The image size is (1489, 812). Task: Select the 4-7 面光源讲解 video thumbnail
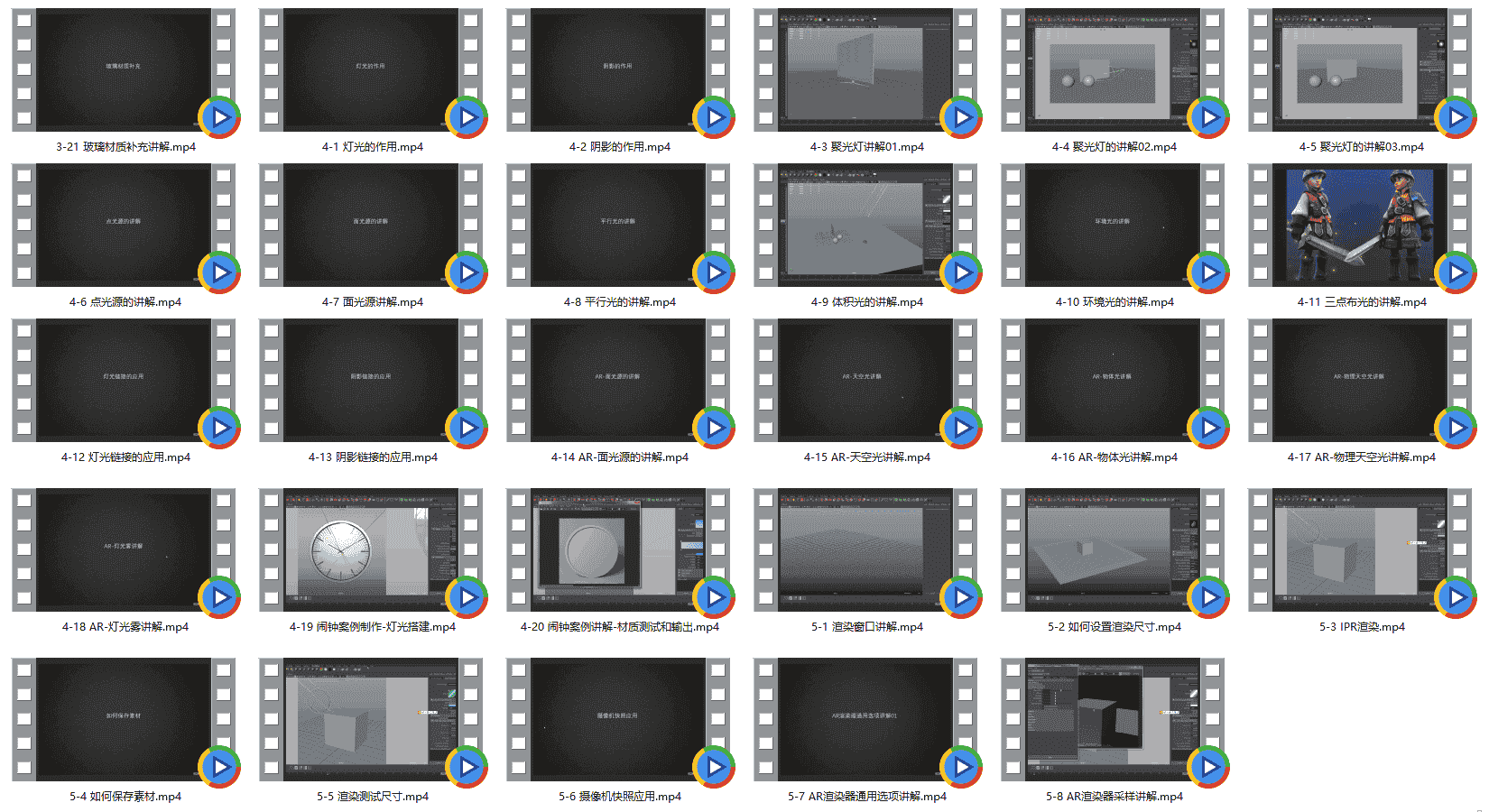371,225
